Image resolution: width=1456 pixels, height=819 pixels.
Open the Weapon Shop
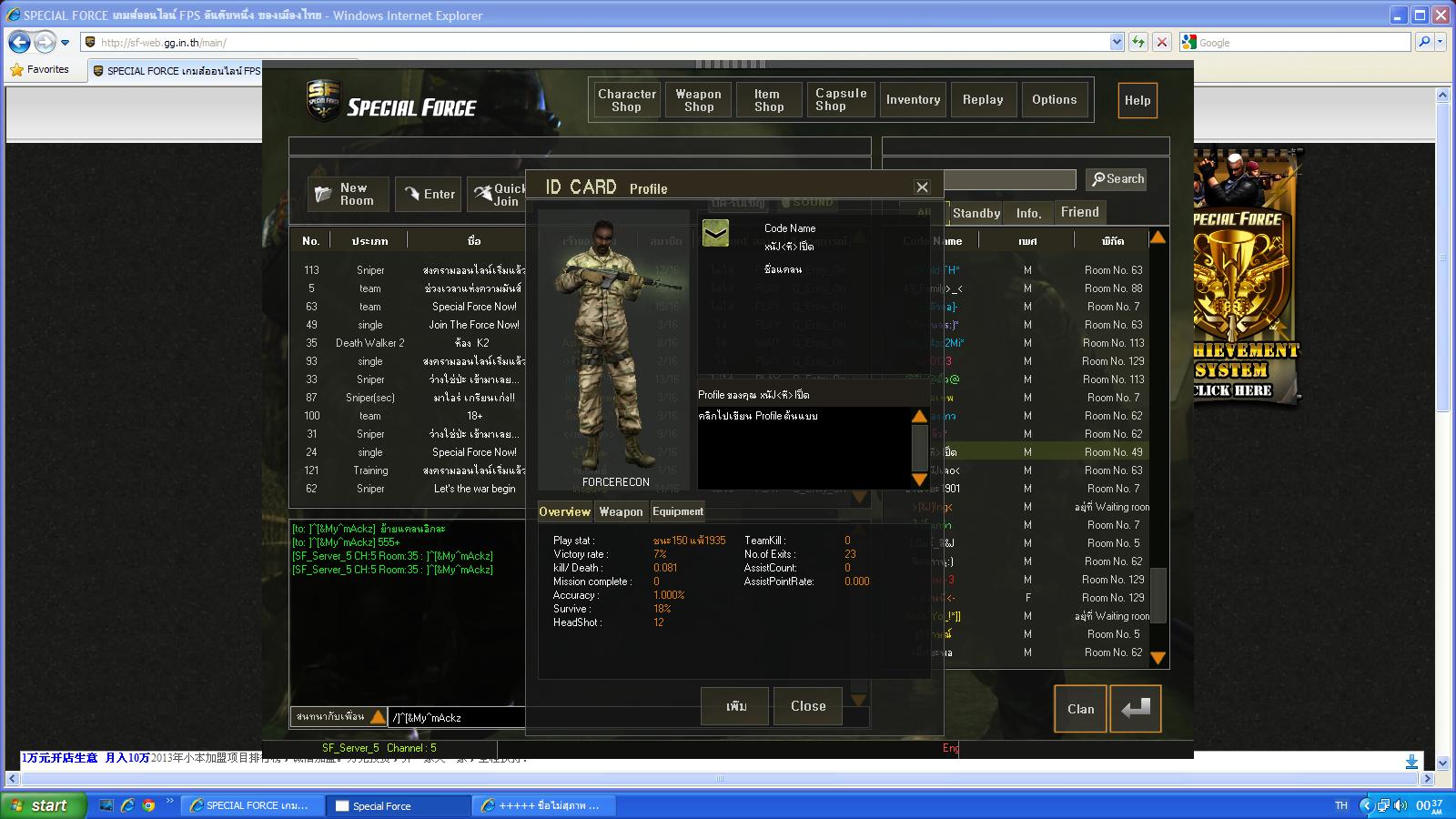coord(698,100)
